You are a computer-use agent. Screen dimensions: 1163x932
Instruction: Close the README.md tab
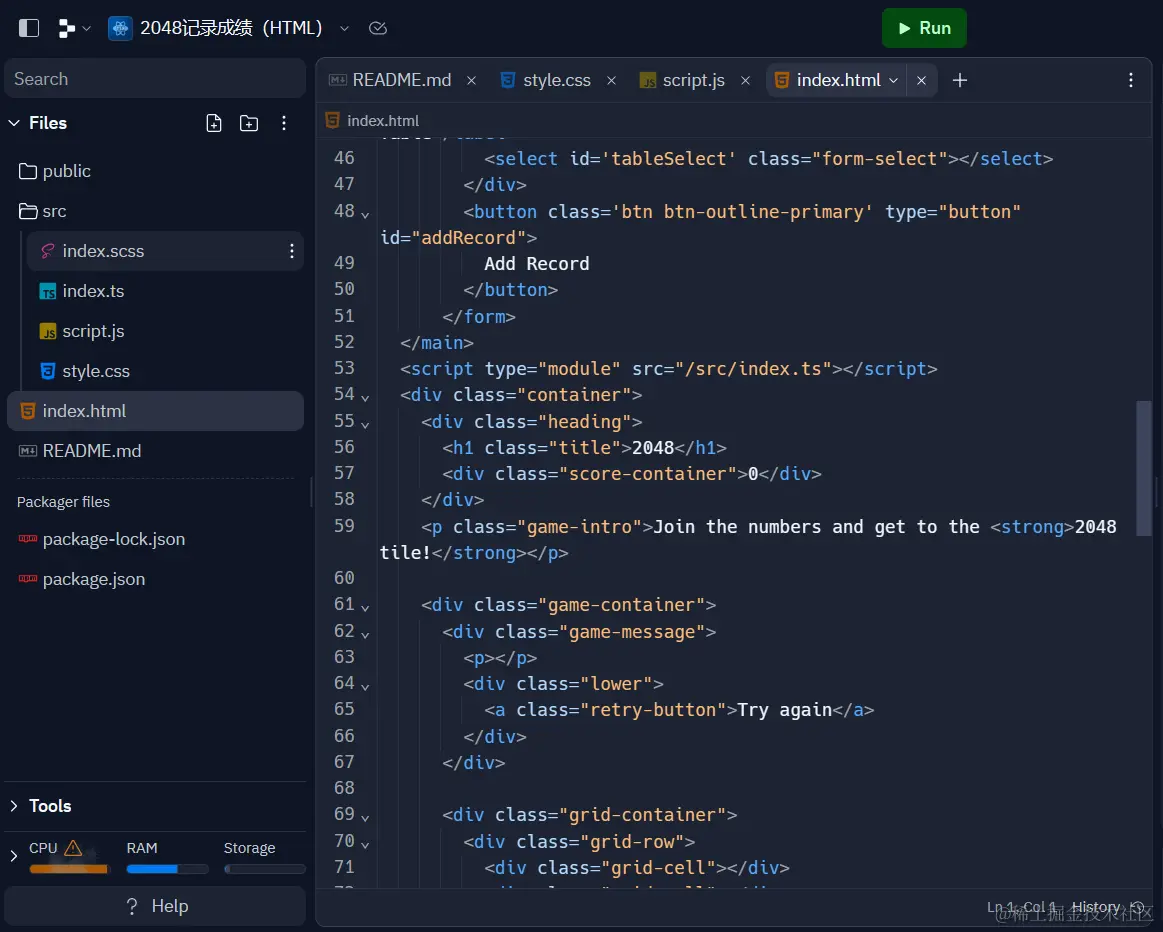point(471,80)
